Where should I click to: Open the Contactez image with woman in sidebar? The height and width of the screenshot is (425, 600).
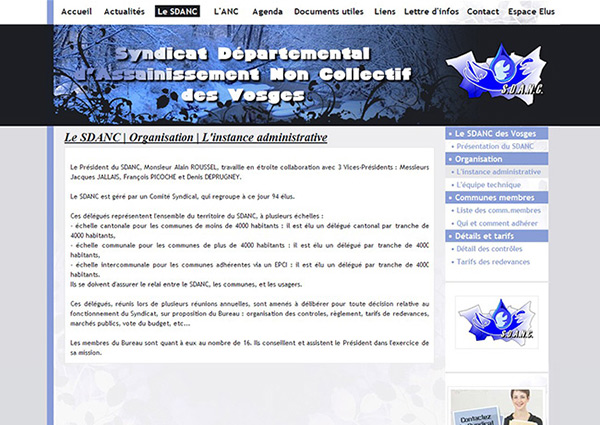[497, 407]
